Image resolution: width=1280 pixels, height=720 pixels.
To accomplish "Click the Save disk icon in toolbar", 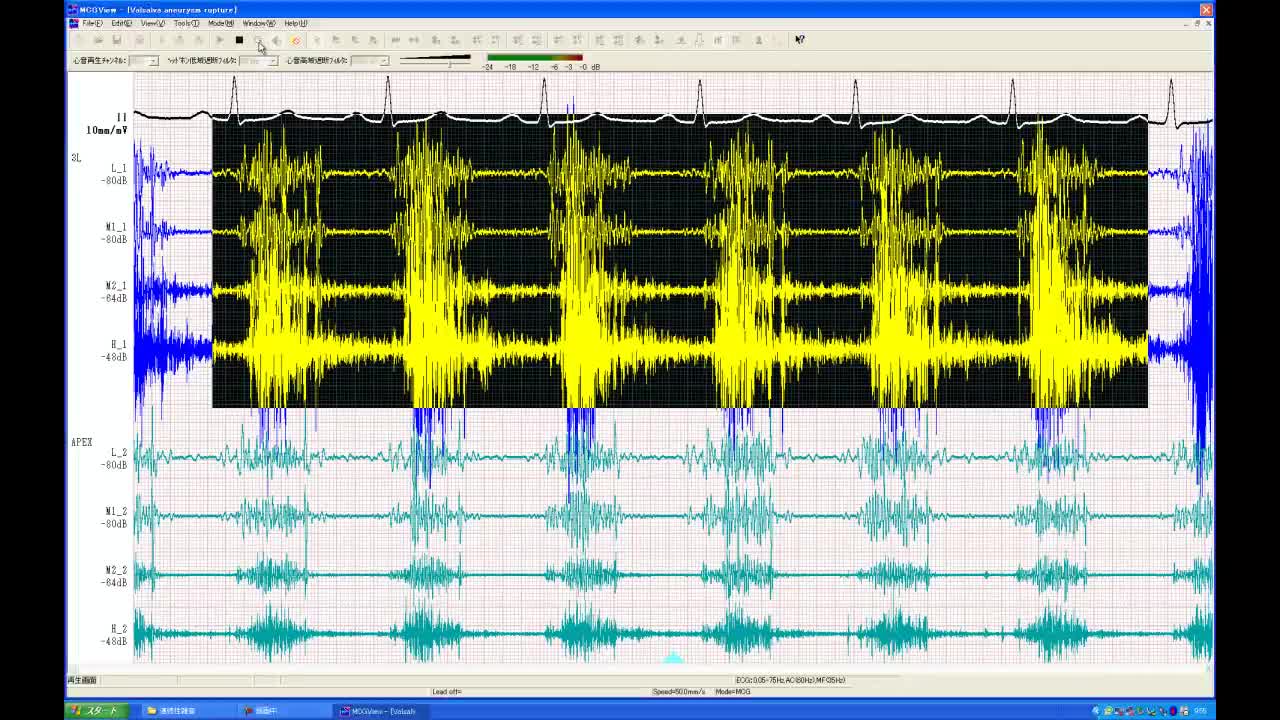I will coord(117,40).
